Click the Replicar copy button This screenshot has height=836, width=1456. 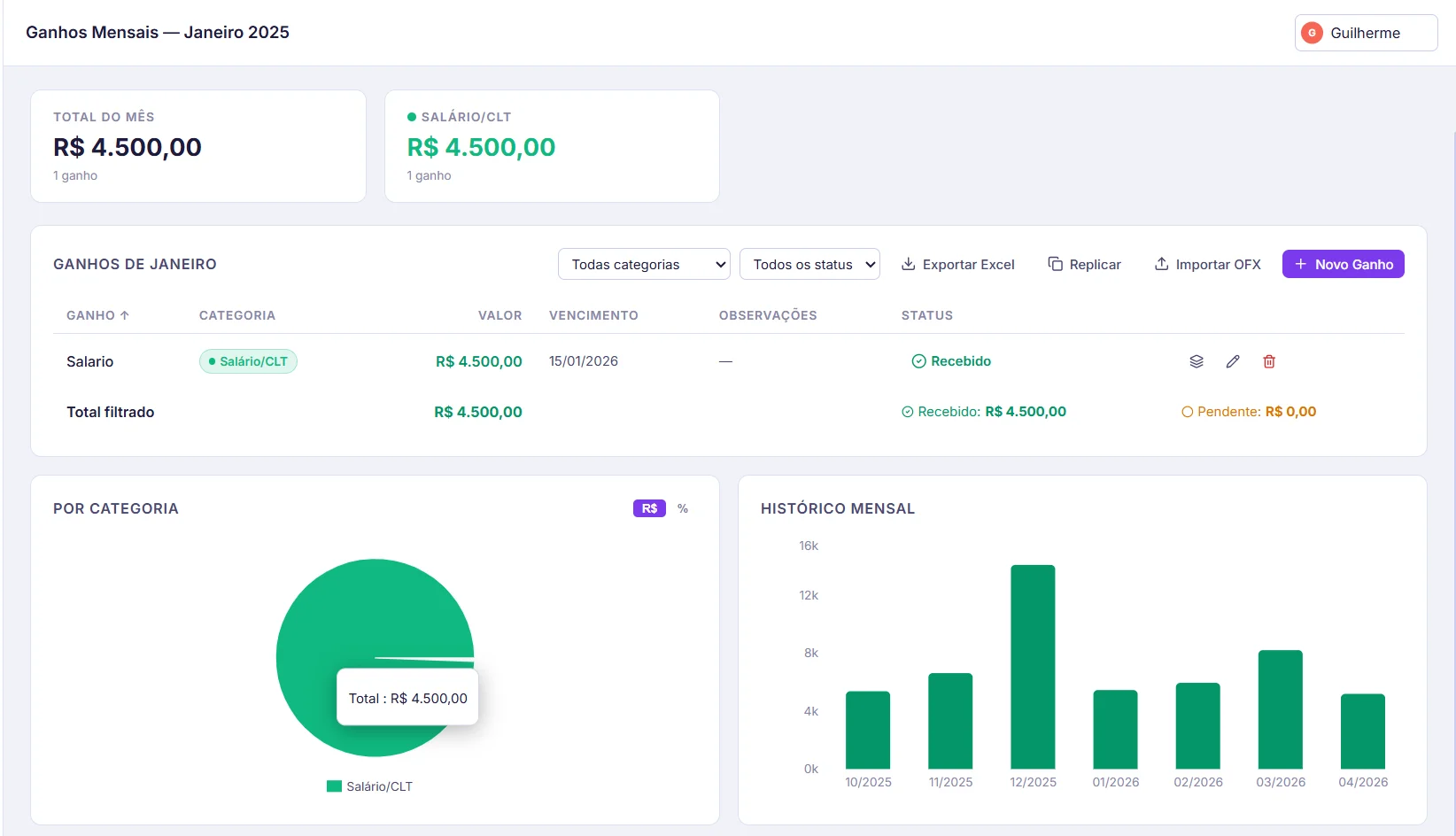click(1084, 264)
